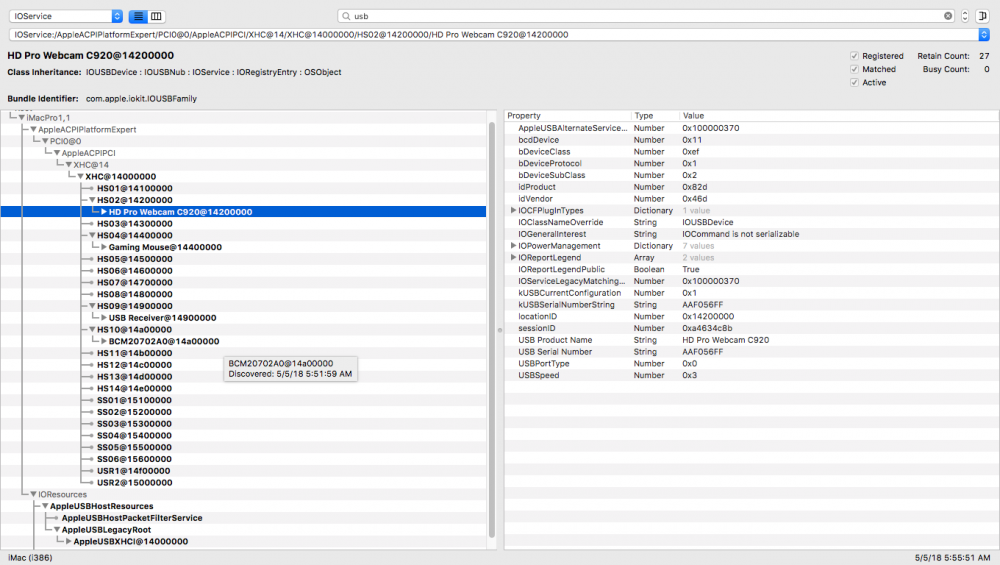The height and width of the screenshot is (565, 1000).
Task: Open the IOService plane dropdown
Action: [66, 16]
